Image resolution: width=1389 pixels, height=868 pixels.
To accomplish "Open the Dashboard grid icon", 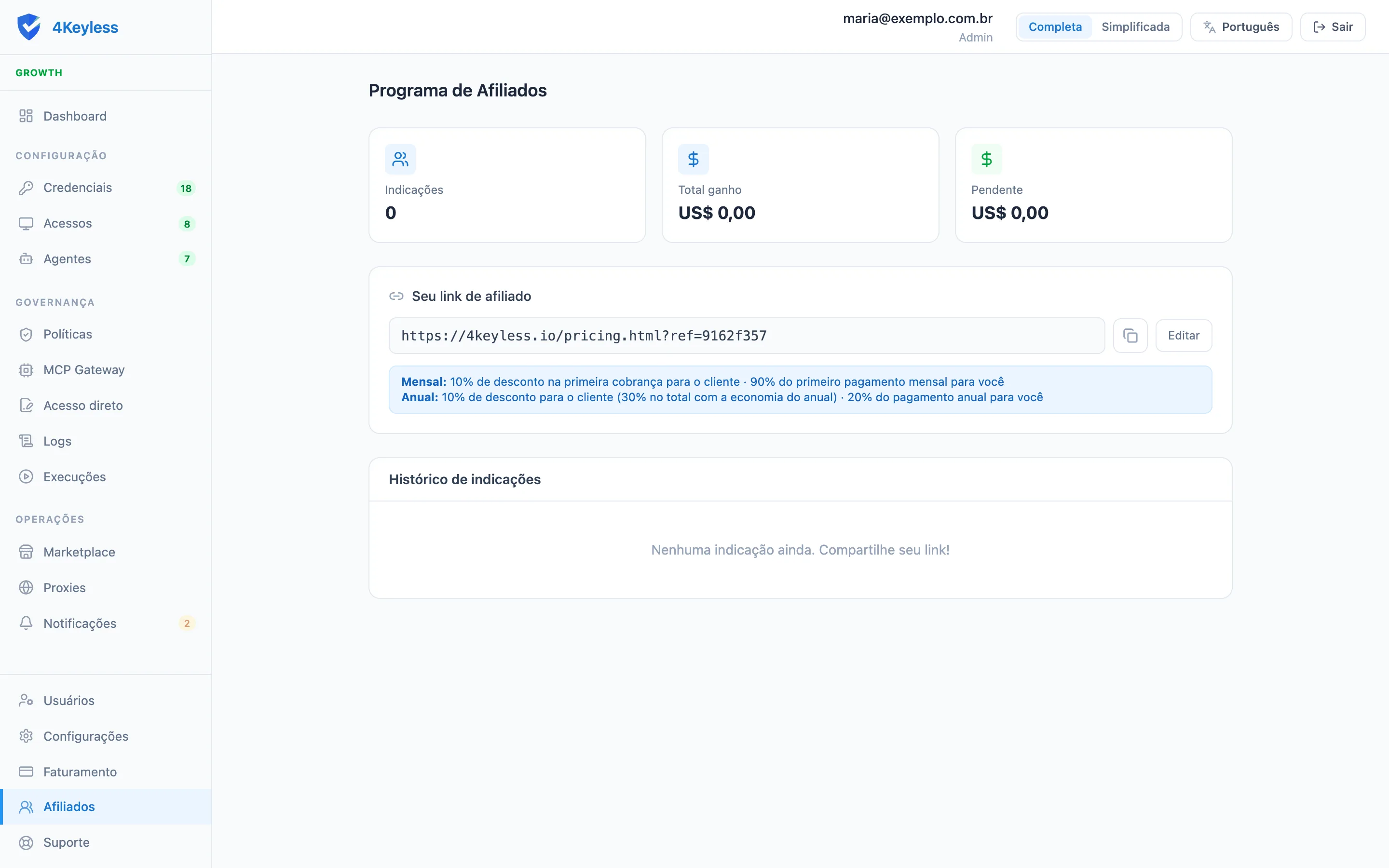I will coord(26,116).
